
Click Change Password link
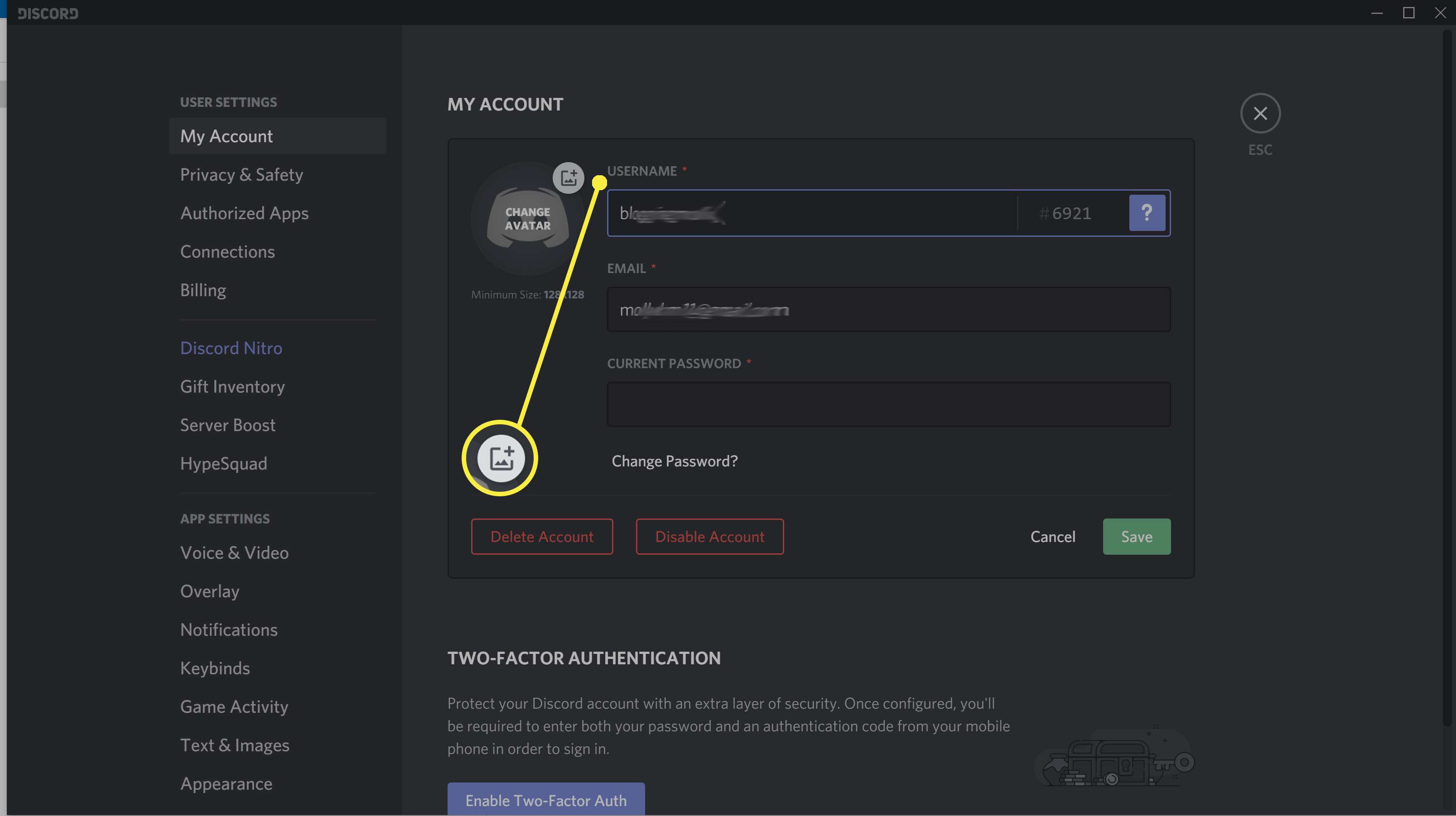pos(674,461)
